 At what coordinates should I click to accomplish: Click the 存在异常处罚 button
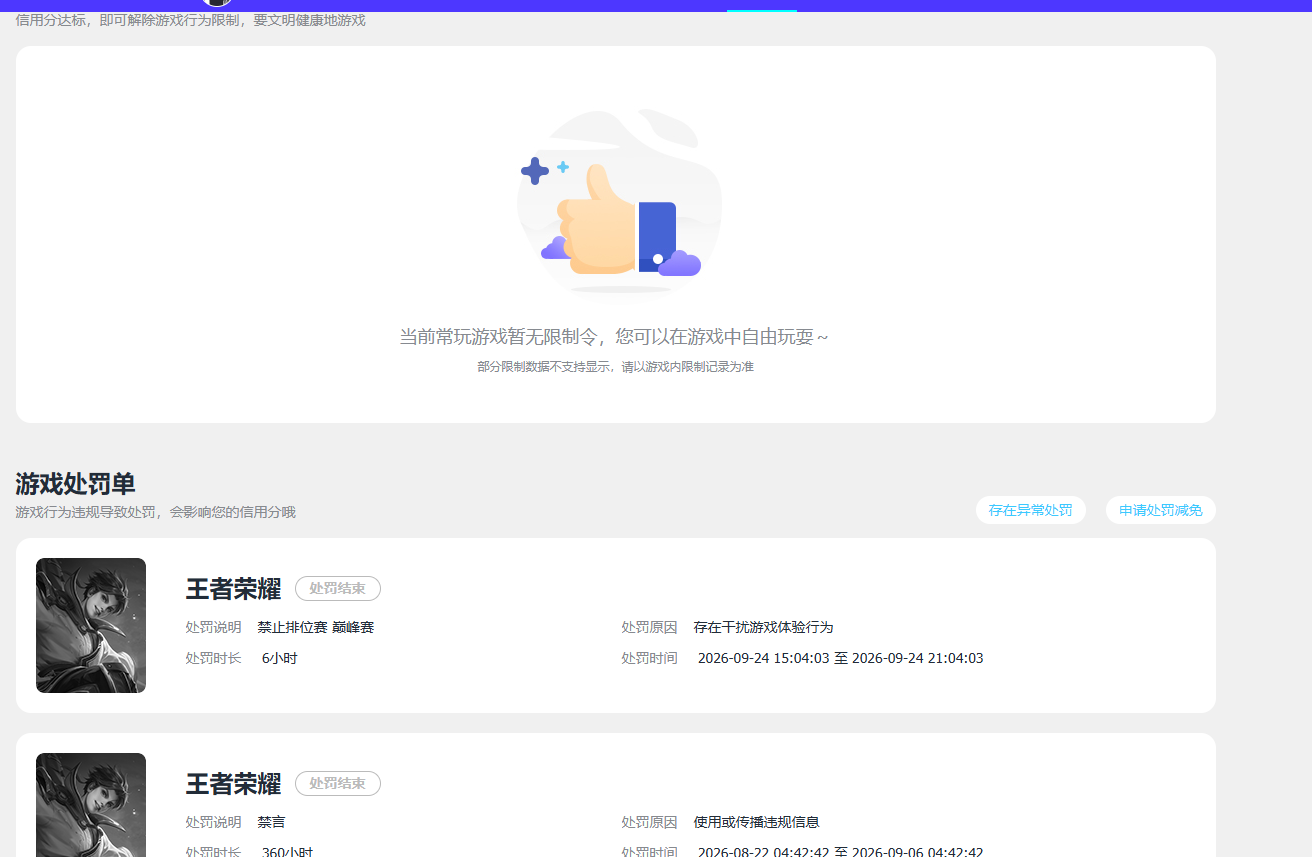tap(1030, 510)
